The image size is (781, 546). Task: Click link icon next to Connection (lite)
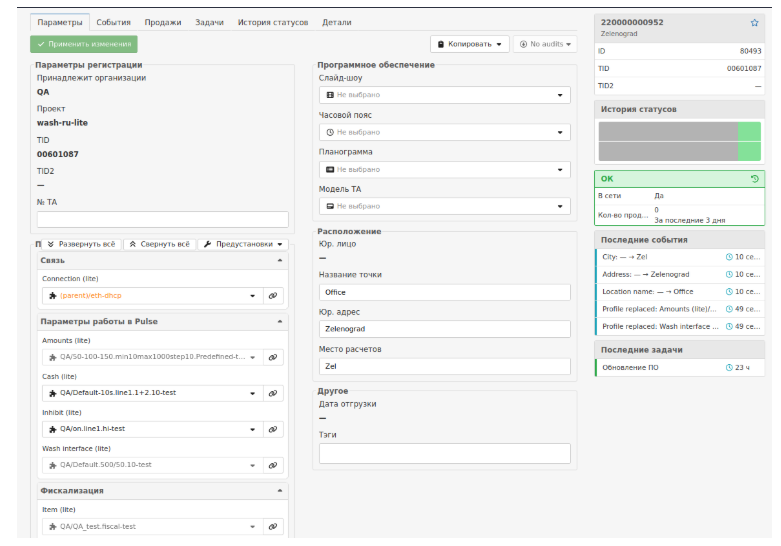(x=273, y=295)
